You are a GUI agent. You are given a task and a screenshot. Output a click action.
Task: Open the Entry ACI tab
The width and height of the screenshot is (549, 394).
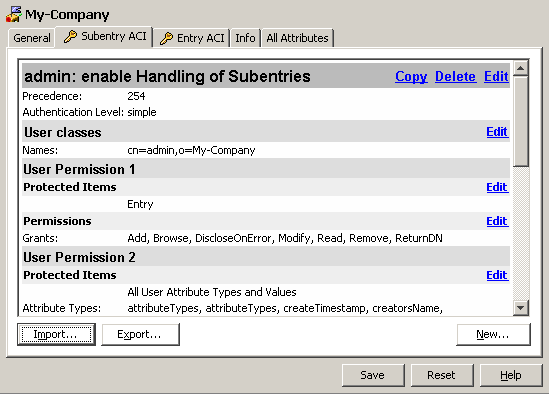point(192,38)
